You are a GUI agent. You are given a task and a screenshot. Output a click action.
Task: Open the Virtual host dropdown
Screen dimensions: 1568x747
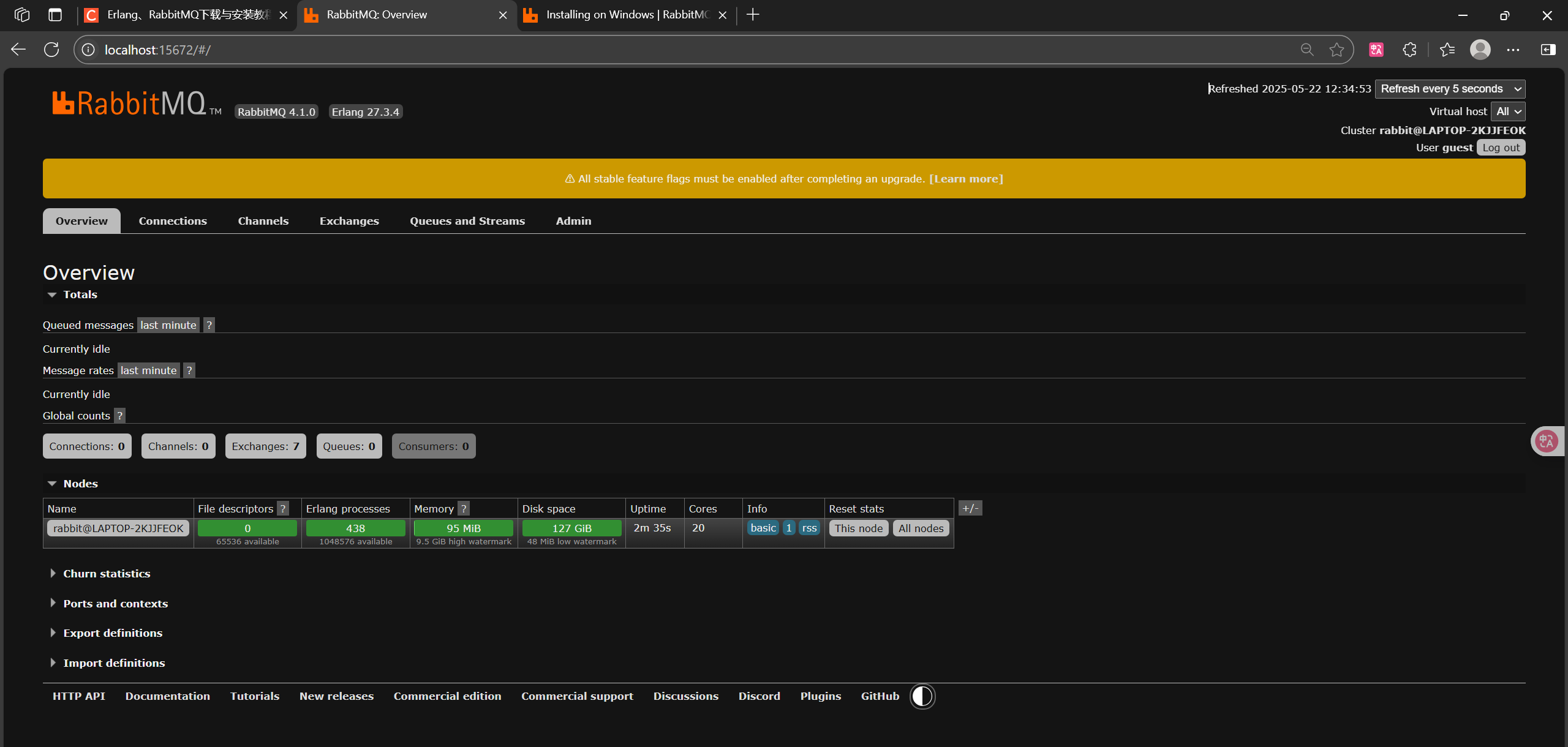1508,111
